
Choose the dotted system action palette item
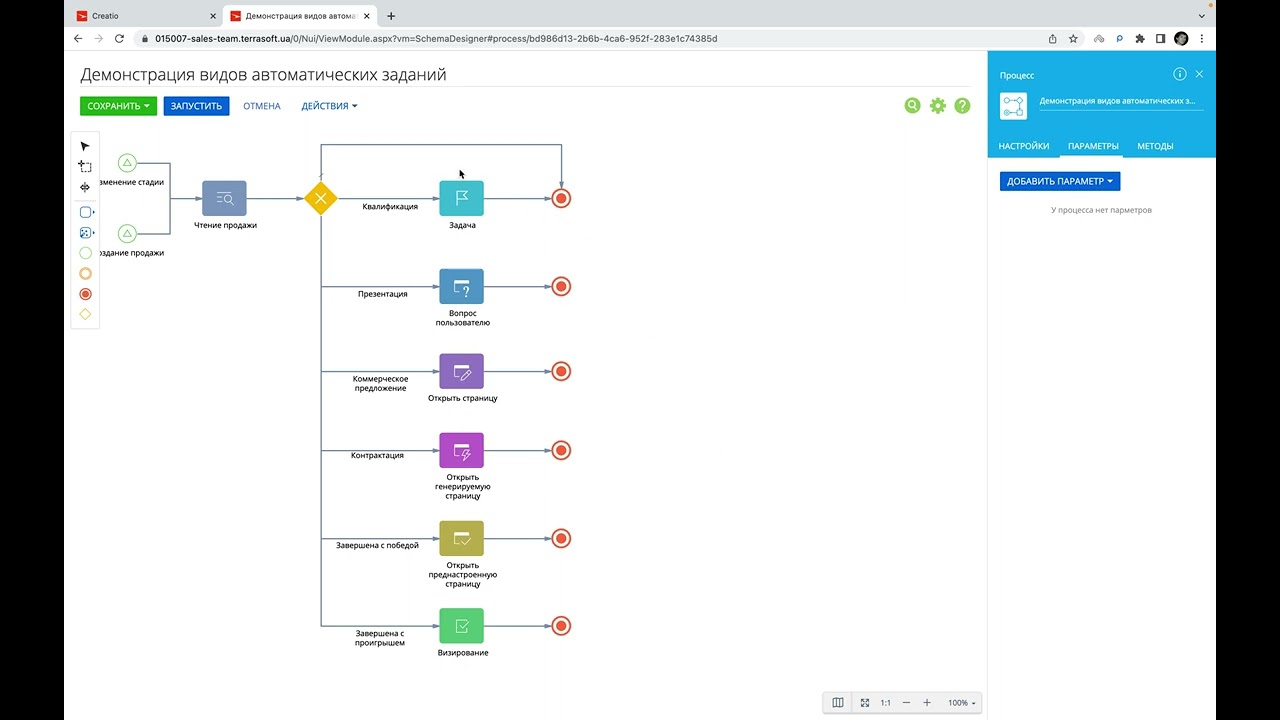click(x=86, y=233)
